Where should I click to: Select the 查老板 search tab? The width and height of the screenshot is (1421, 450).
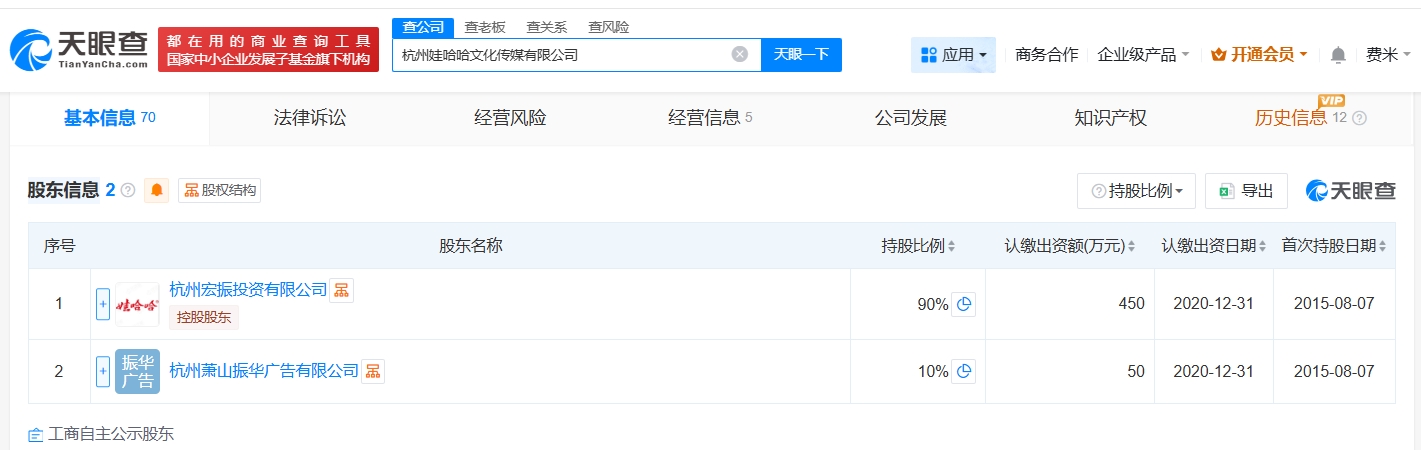pos(487,27)
